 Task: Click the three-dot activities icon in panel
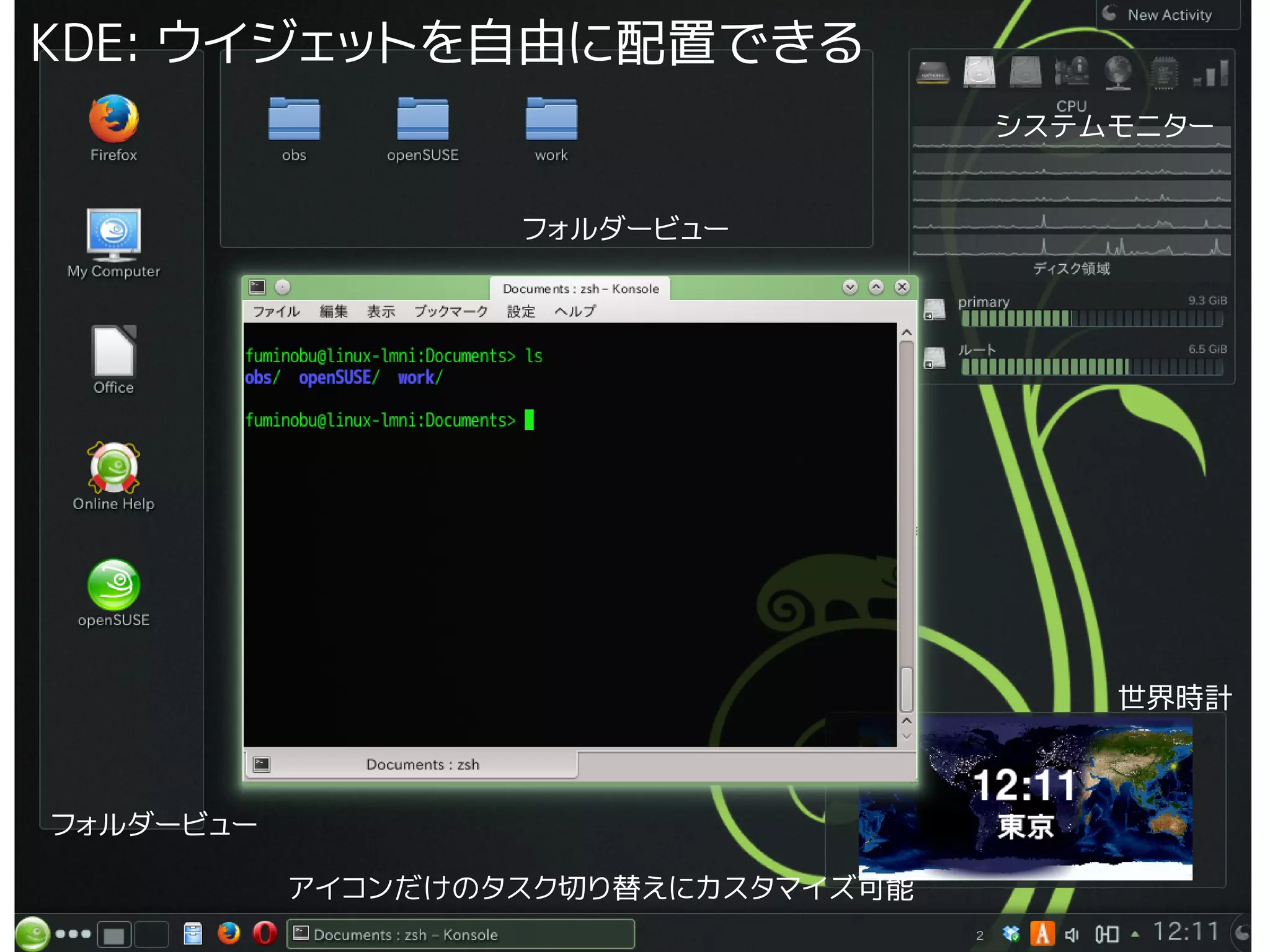73,933
